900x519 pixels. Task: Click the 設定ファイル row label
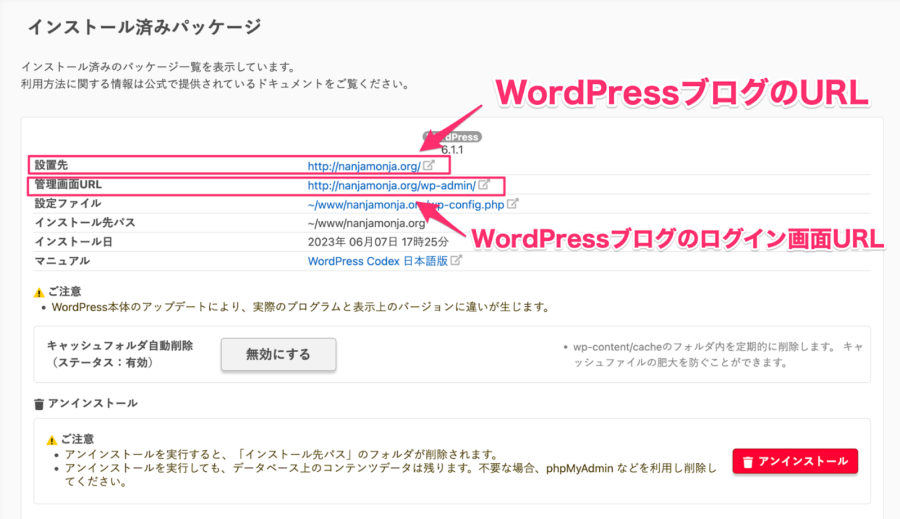[68, 203]
